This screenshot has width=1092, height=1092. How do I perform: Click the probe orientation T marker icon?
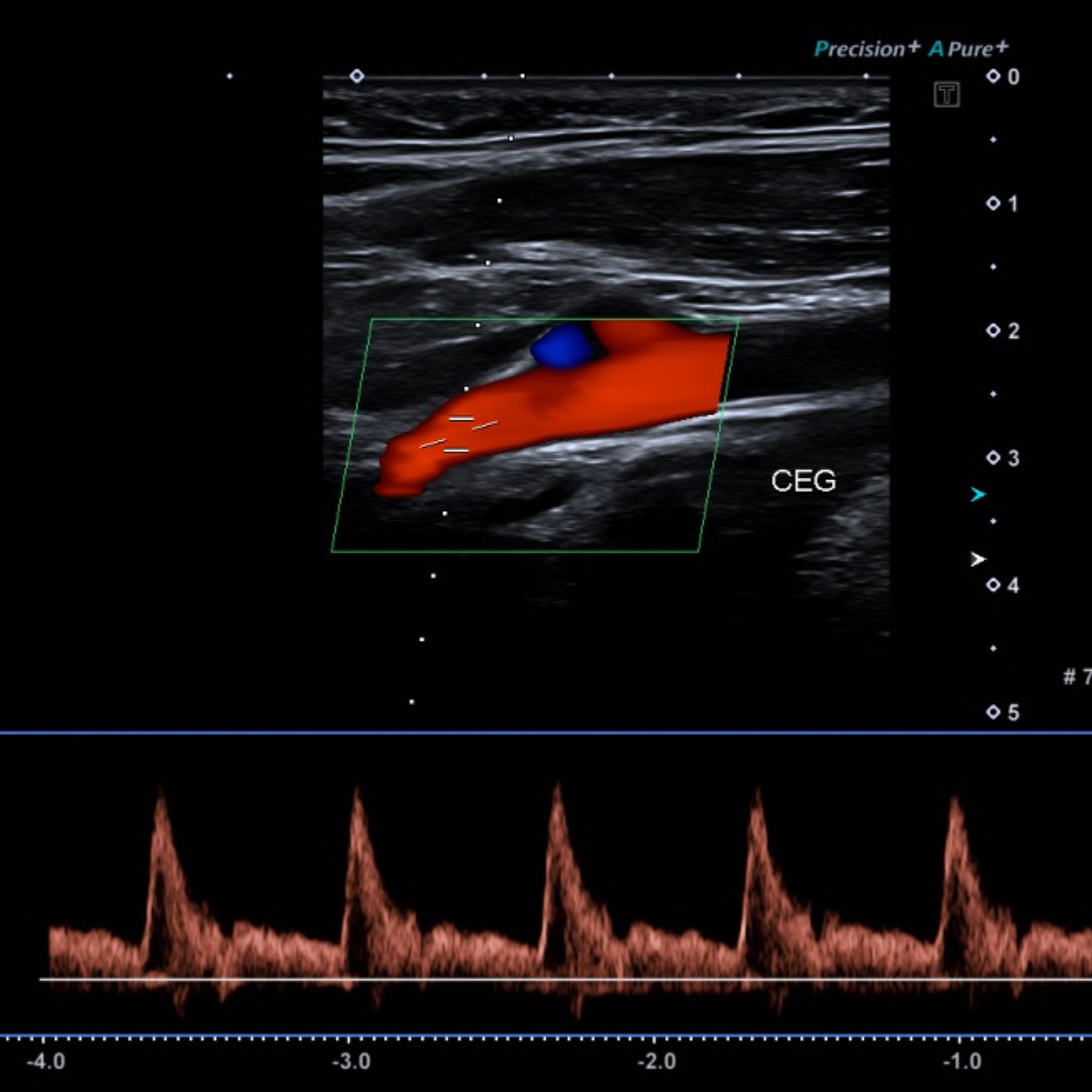947,94
